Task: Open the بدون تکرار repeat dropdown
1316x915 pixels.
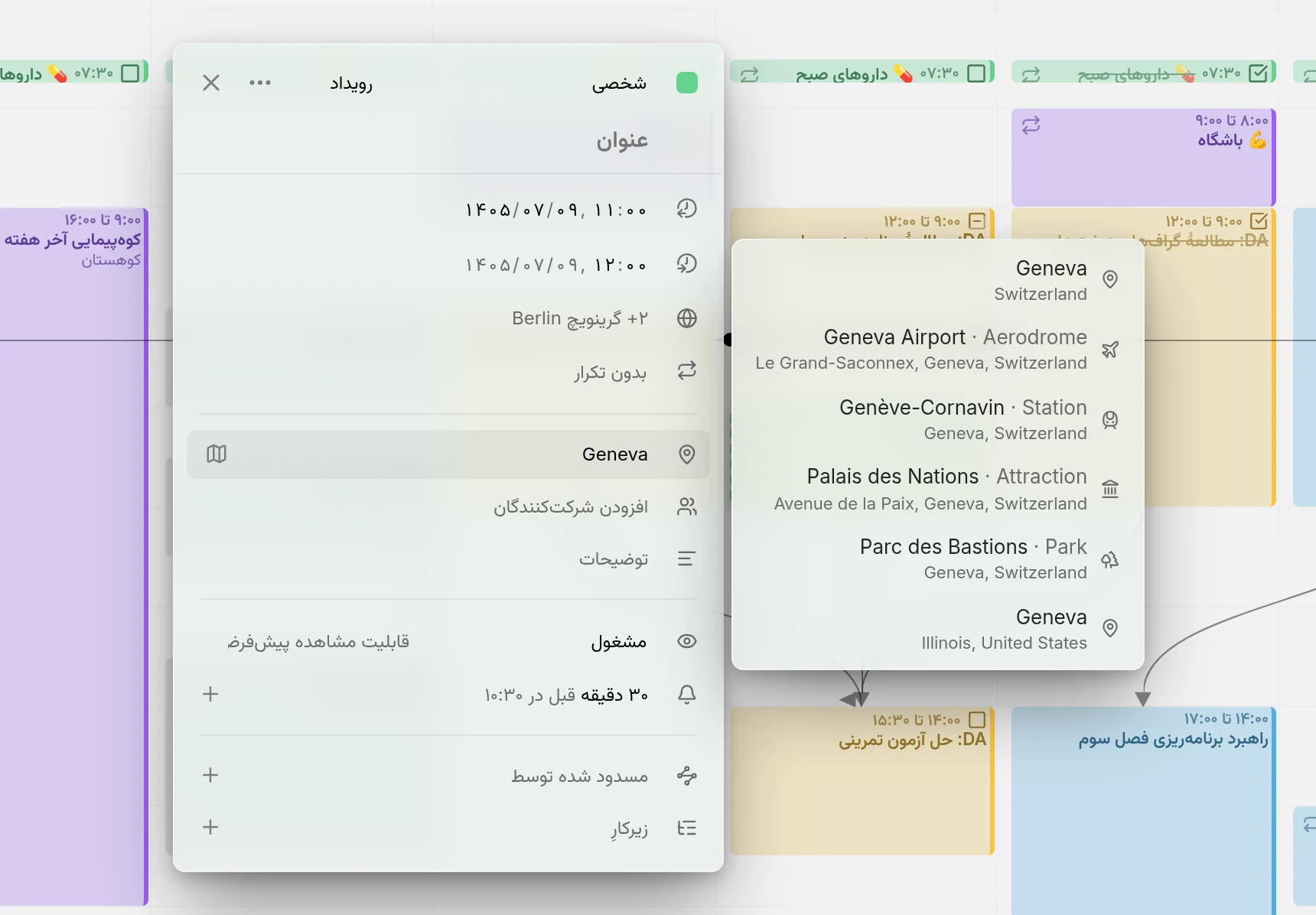Action: [x=611, y=373]
